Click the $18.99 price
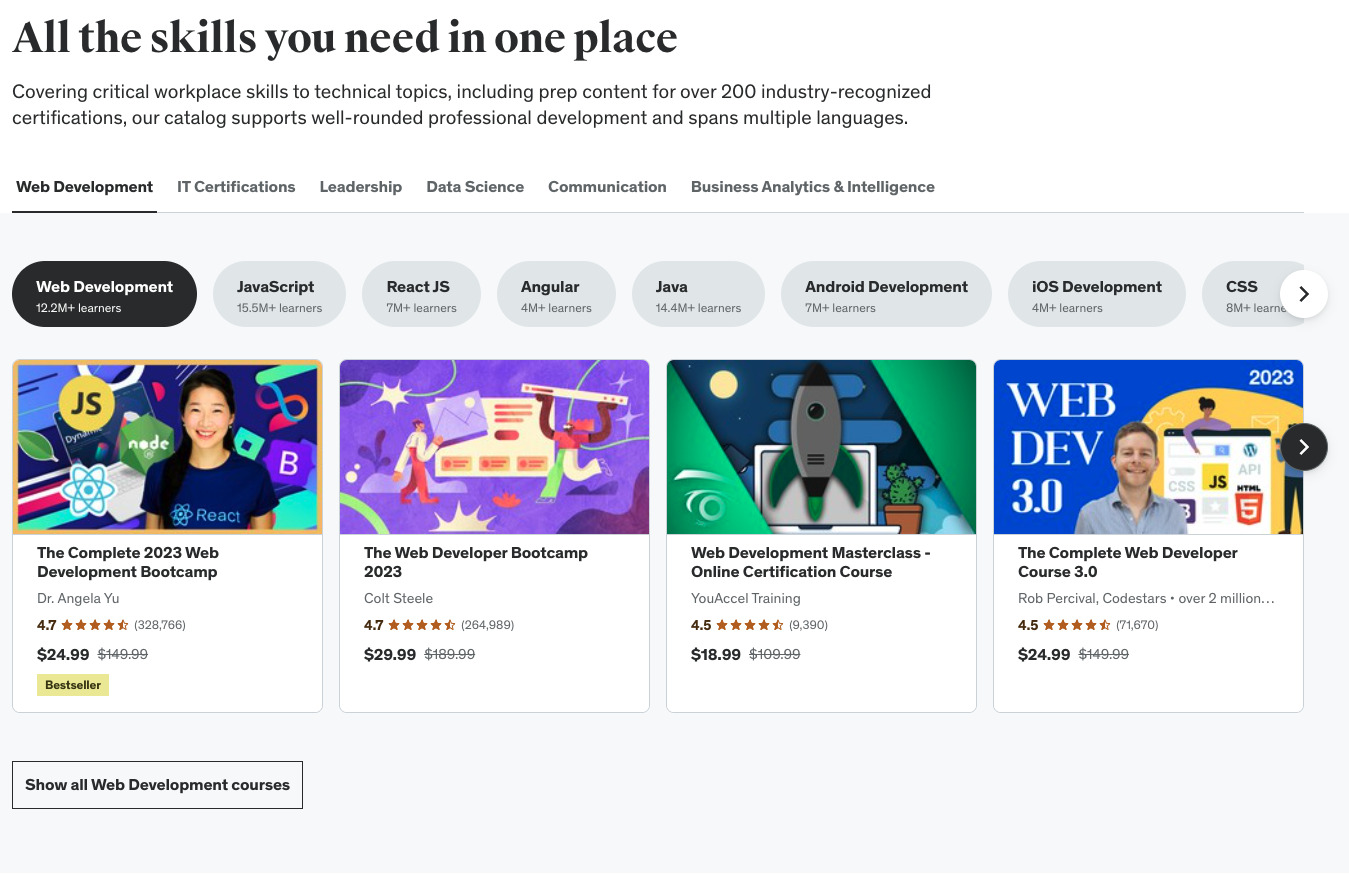This screenshot has width=1349, height=880. [x=716, y=655]
